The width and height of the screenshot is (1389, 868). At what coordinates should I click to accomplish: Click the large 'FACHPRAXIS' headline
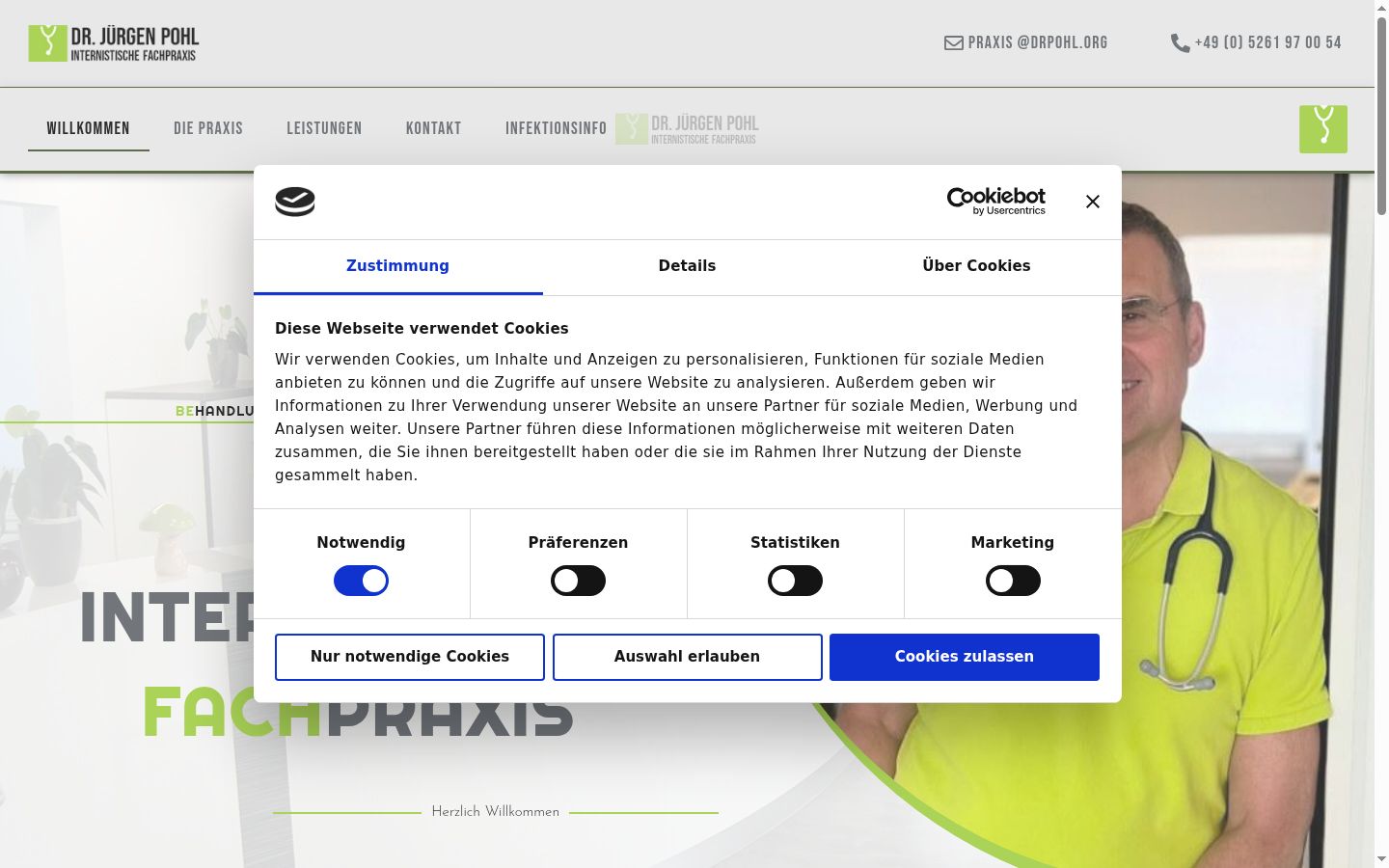pos(358,712)
